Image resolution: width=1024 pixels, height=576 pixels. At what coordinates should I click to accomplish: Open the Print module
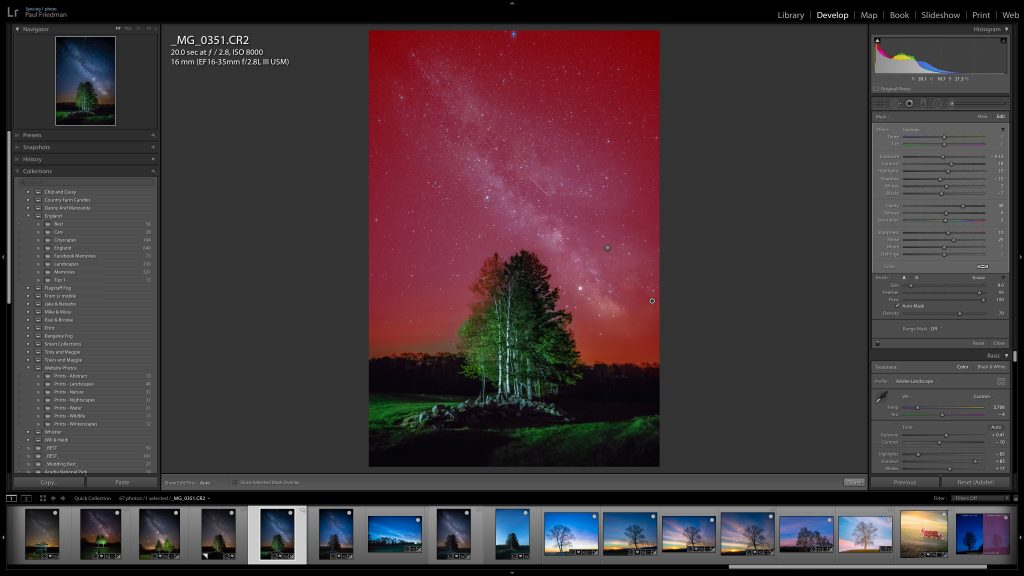pyautogui.click(x=981, y=15)
